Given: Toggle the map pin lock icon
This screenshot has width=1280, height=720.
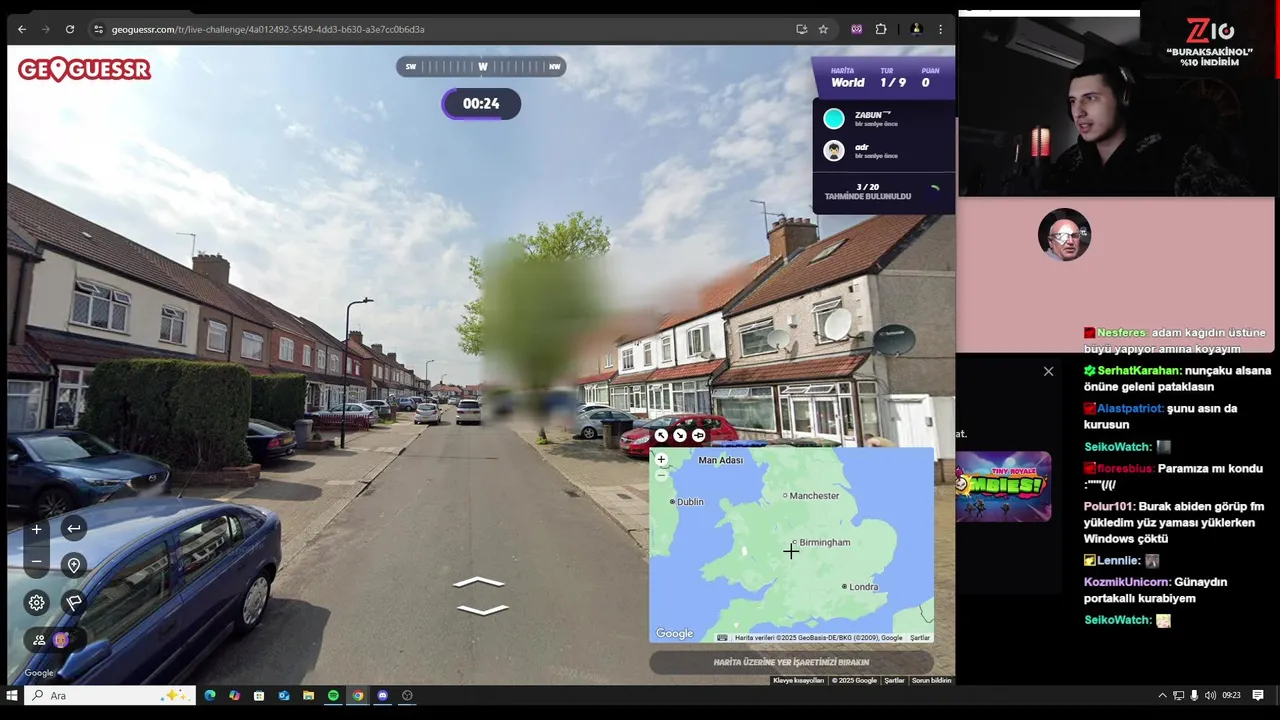Looking at the screenshot, I should 698,435.
